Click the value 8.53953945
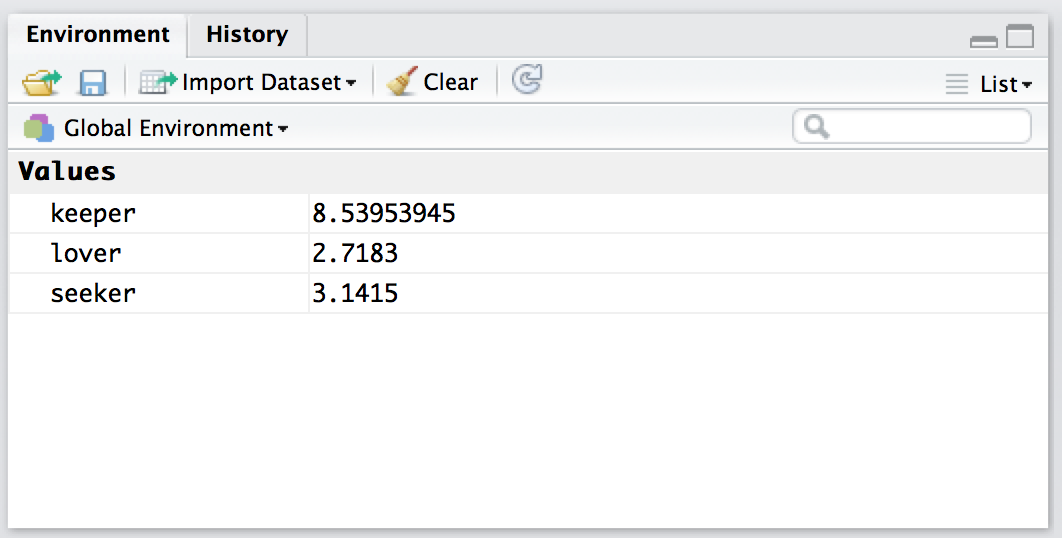This screenshot has width=1062, height=538. (384, 213)
